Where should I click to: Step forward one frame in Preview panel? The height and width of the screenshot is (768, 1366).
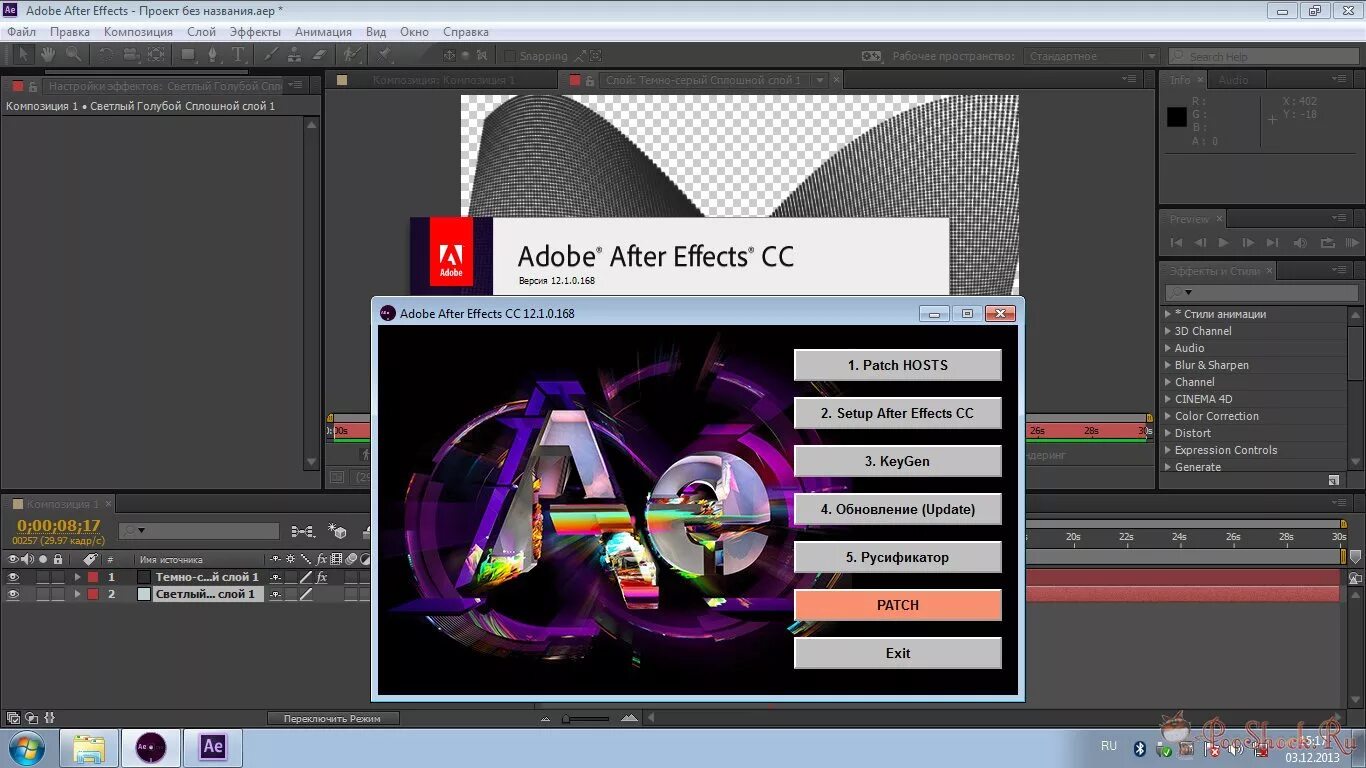(1248, 243)
